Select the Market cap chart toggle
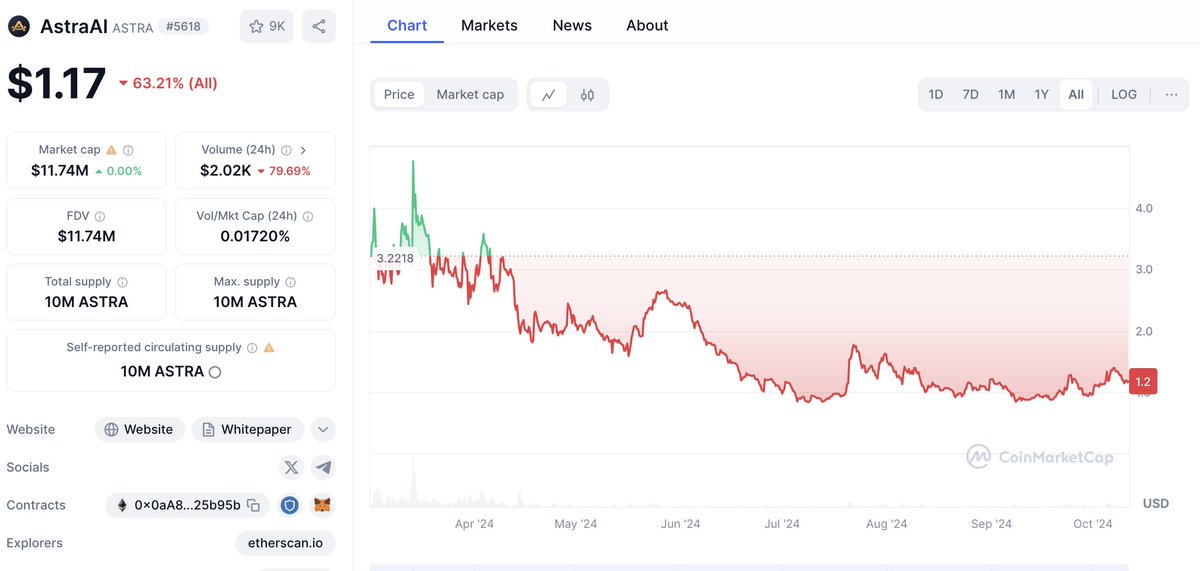The height and width of the screenshot is (571, 1200). [x=470, y=95]
